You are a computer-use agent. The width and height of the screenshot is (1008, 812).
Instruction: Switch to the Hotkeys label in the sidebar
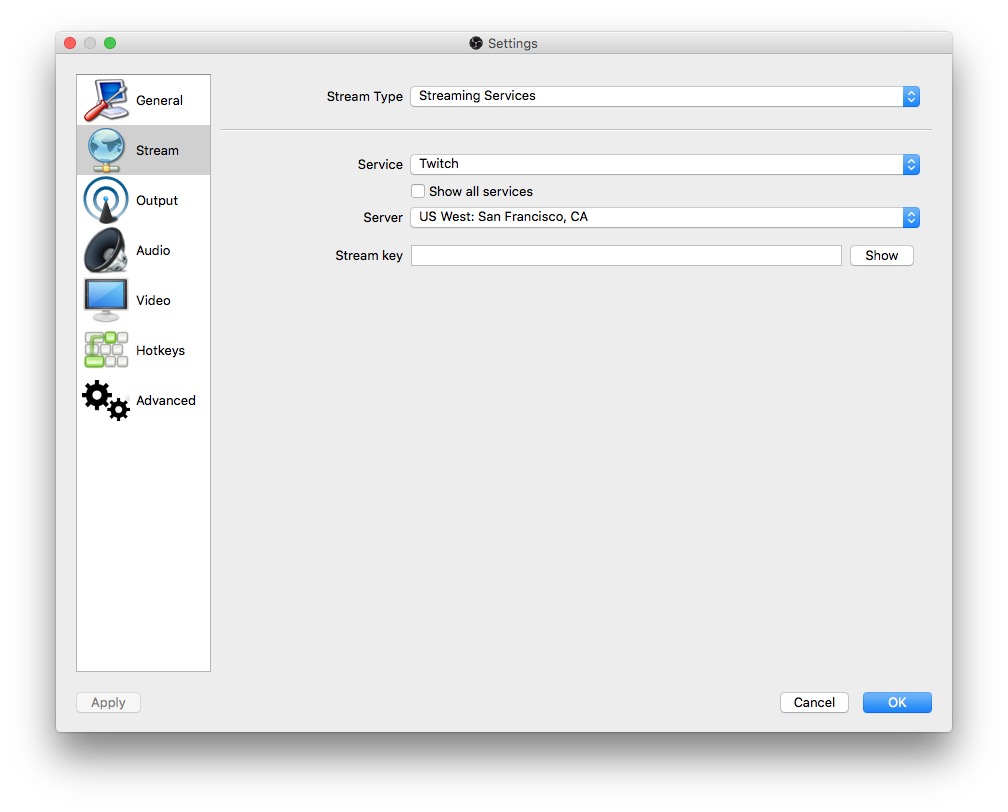160,350
